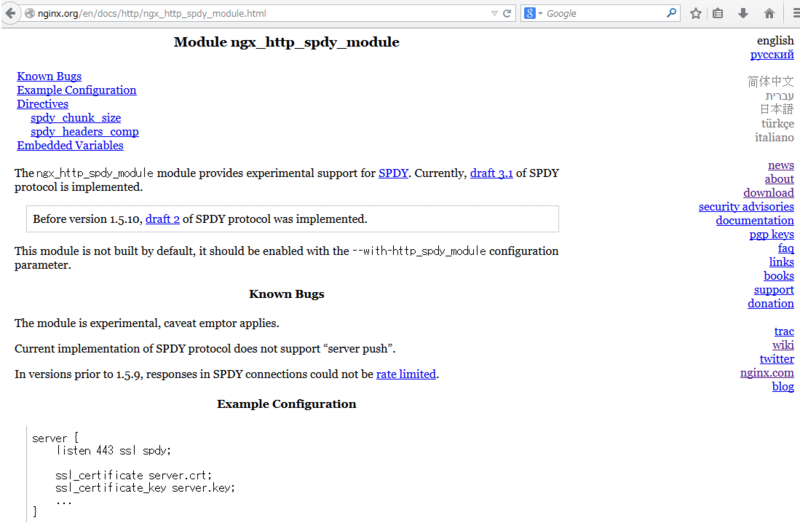The image size is (800, 523).
Task: Open the Known Bugs contents link
Action: pos(49,76)
